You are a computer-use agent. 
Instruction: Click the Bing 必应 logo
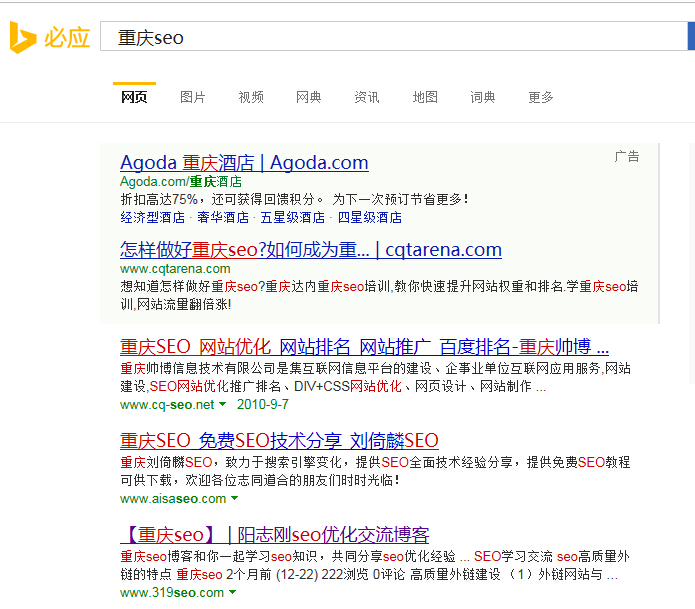[x=50, y=37]
